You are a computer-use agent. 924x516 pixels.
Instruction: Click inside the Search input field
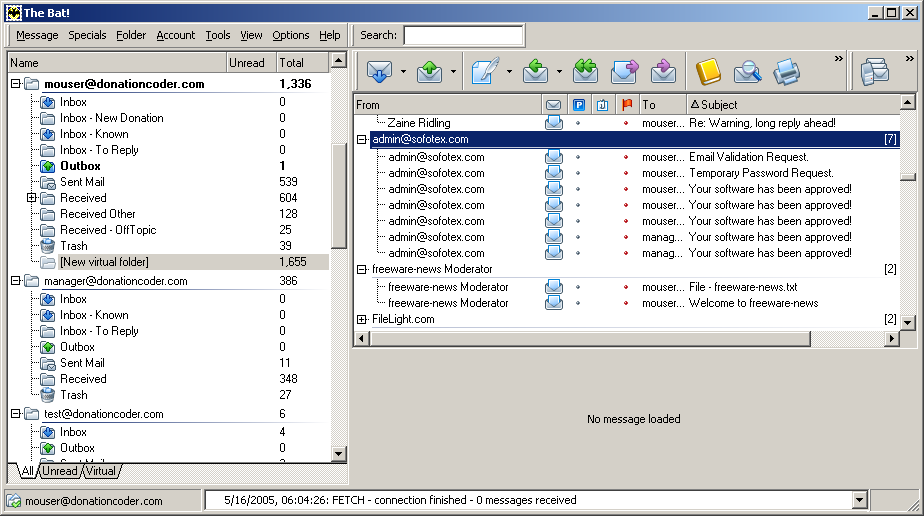point(463,35)
